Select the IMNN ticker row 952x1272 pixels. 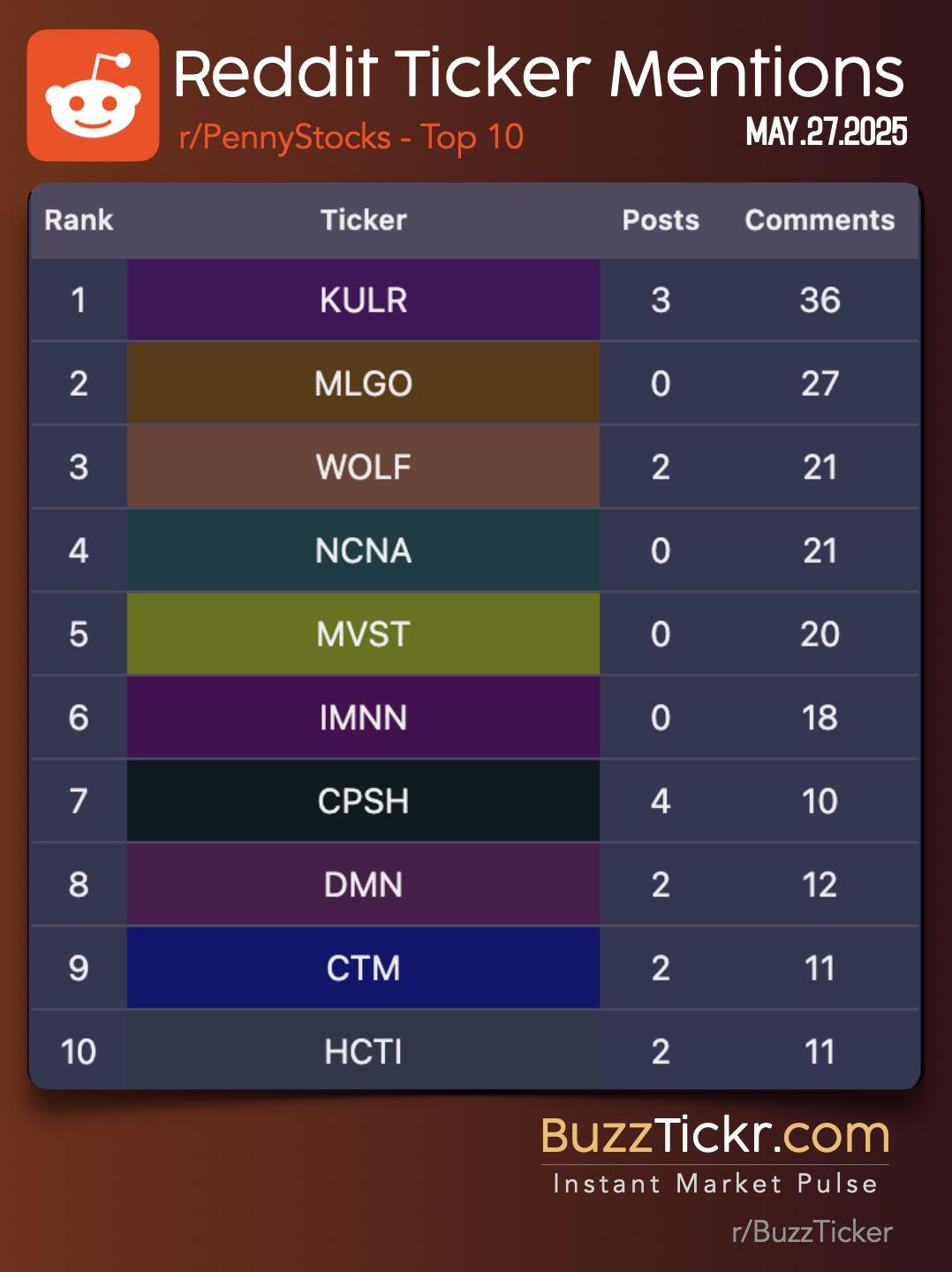475,717
